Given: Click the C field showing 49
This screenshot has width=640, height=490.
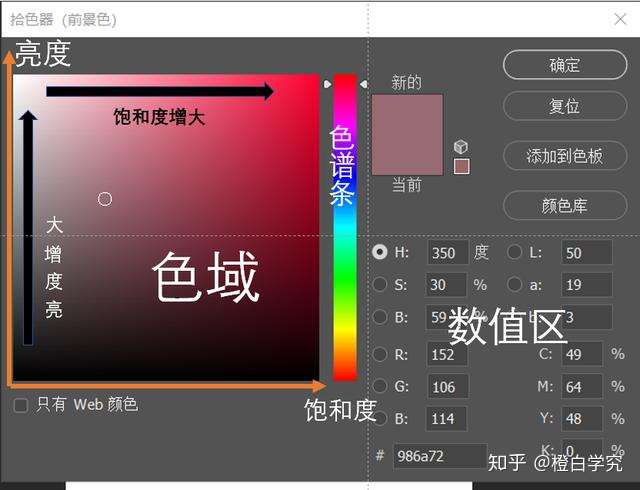Looking at the screenshot, I should click(x=582, y=354).
